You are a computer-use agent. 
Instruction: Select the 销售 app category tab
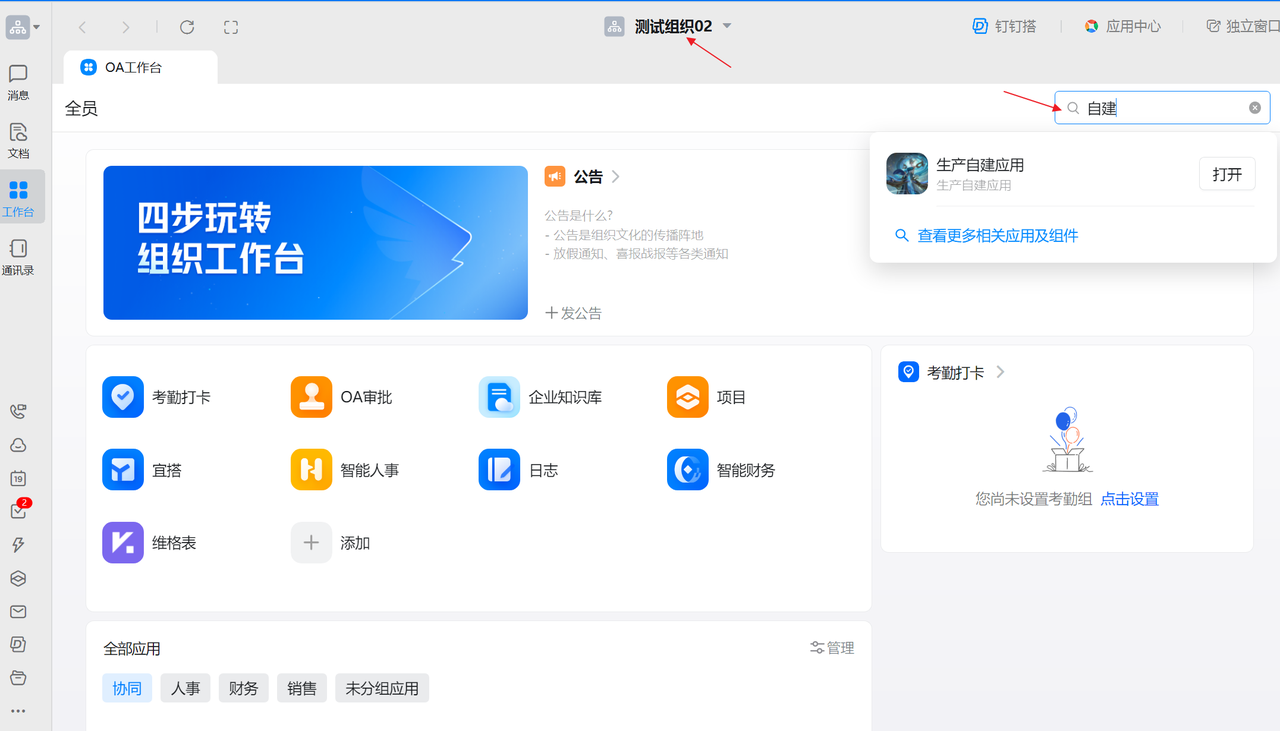tap(302, 688)
